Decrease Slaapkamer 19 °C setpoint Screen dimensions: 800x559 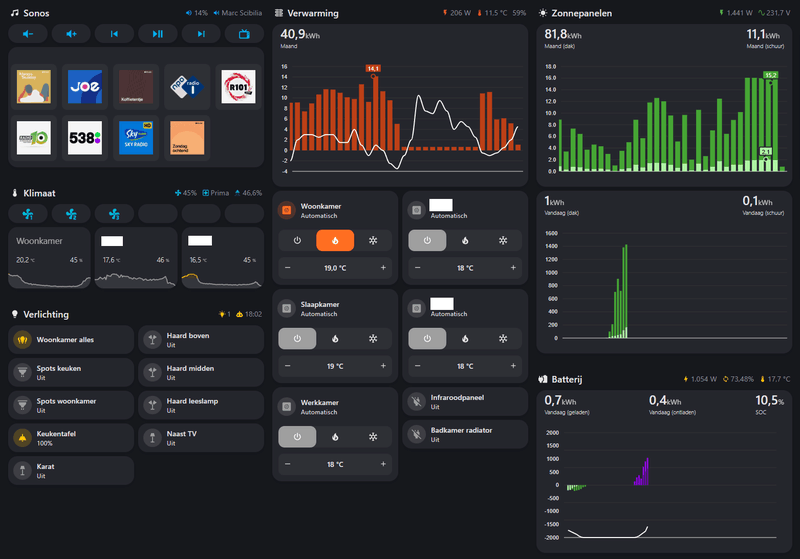[288, 366]
